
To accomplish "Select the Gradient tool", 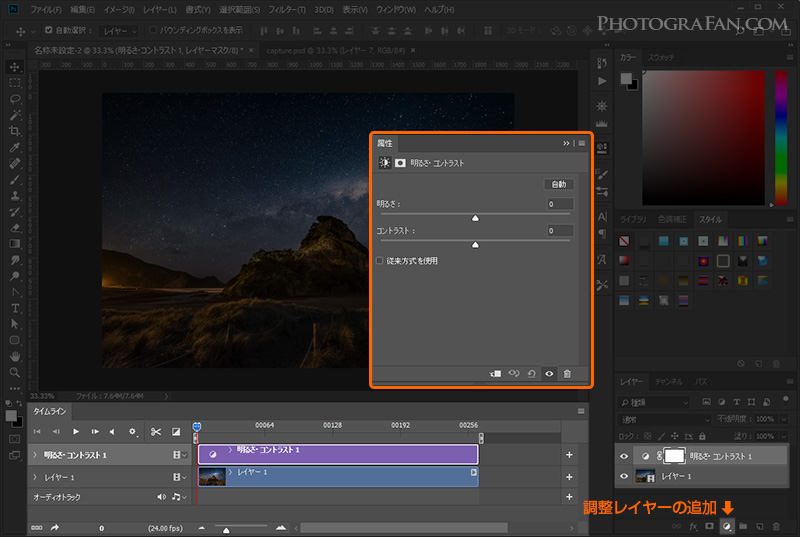I will [x=15, y=244].
